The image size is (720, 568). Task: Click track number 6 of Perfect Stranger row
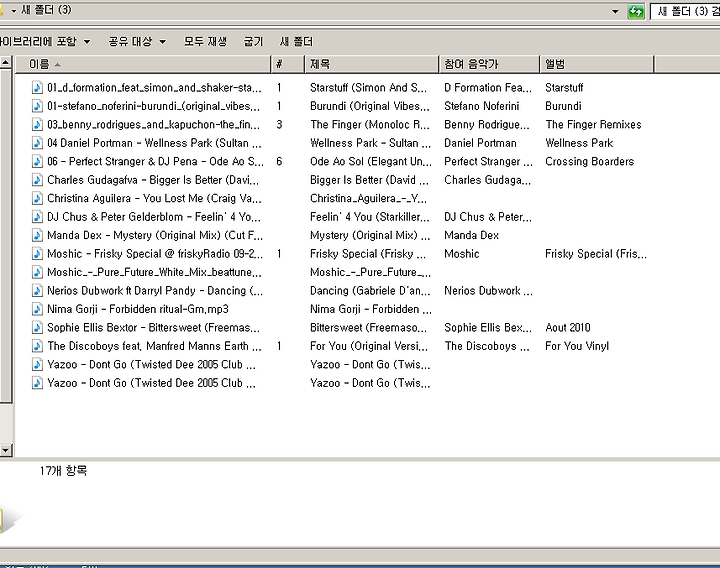click(x=279, y=161)
